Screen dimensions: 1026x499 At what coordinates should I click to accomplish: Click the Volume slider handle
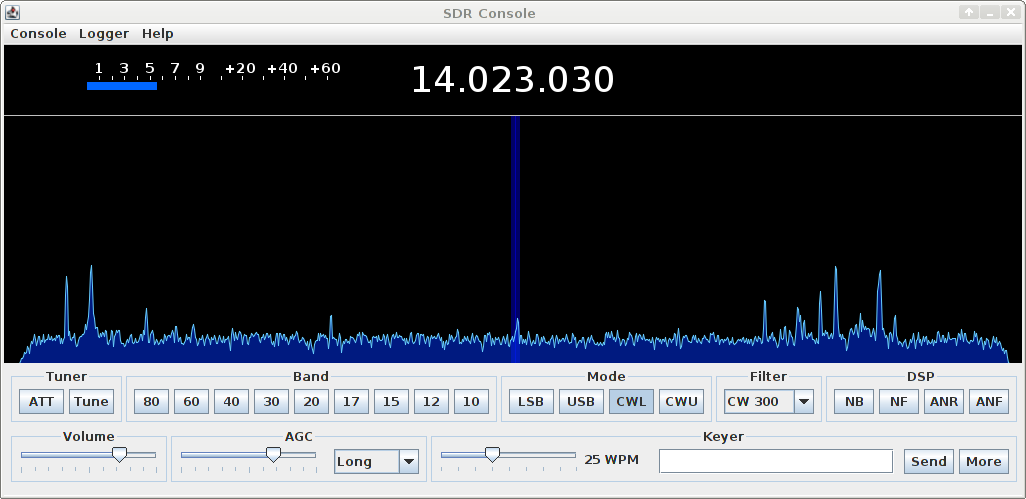tap(119, 454)
